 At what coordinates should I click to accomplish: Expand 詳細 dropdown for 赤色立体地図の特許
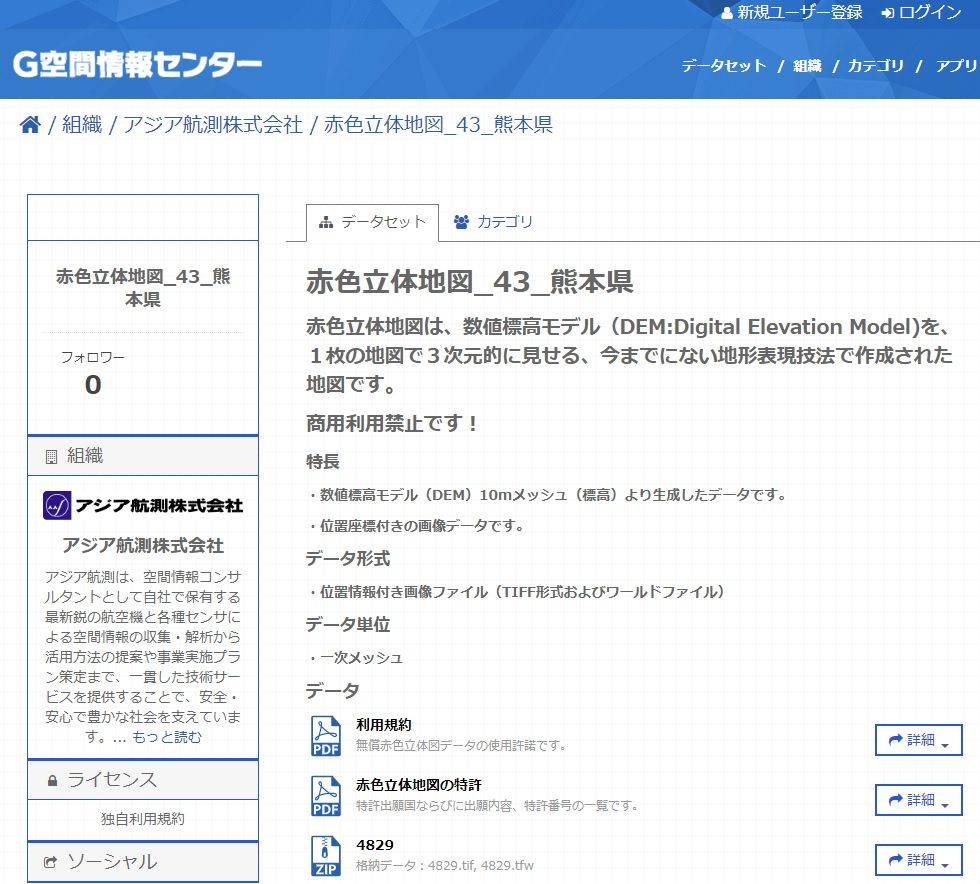[x=918, y=800]
